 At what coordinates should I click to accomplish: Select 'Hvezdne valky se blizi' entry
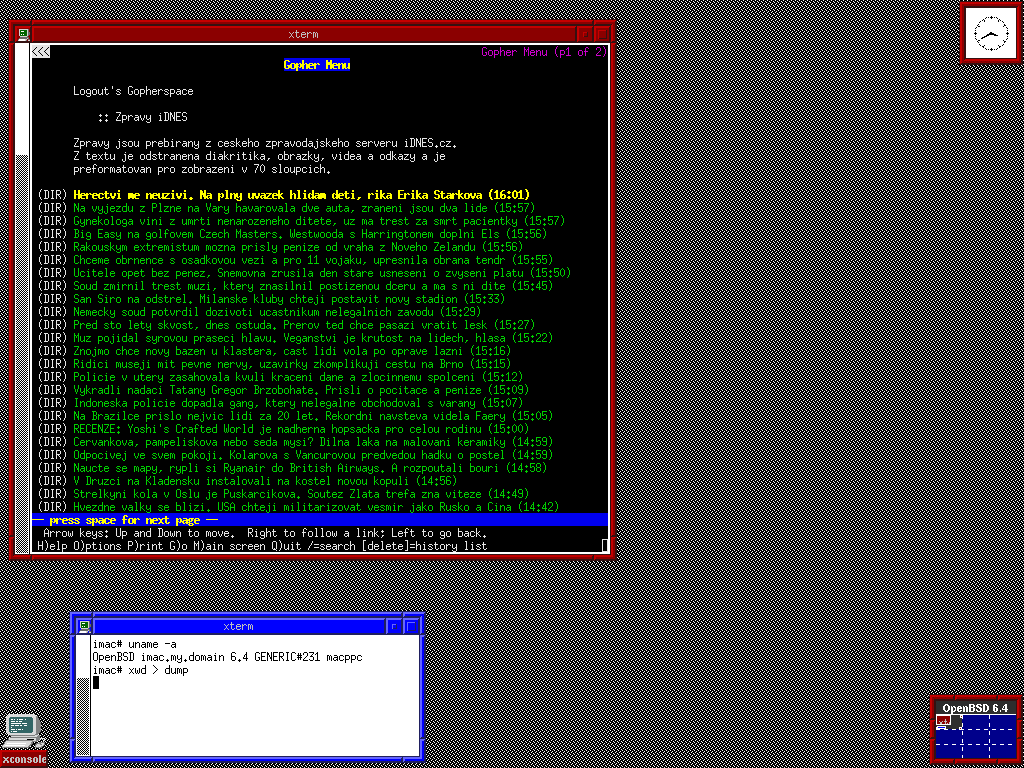pos(300,507)
